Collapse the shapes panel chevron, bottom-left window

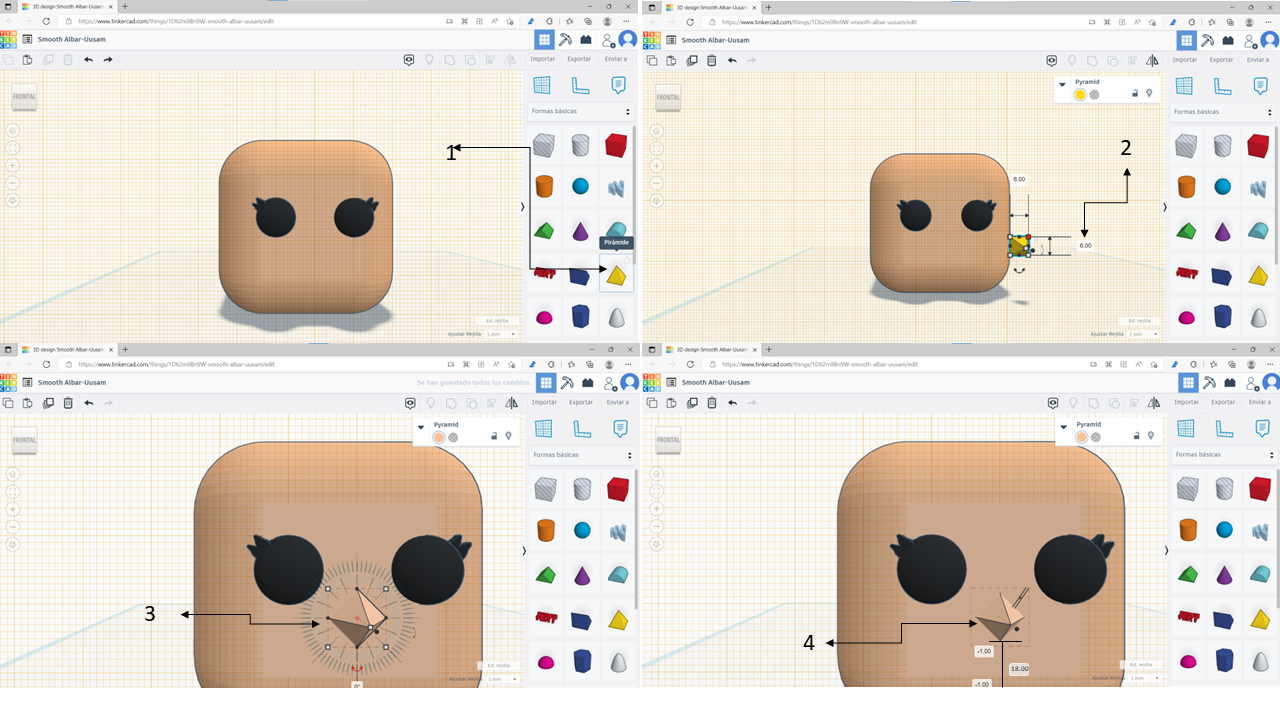[523, 550]
